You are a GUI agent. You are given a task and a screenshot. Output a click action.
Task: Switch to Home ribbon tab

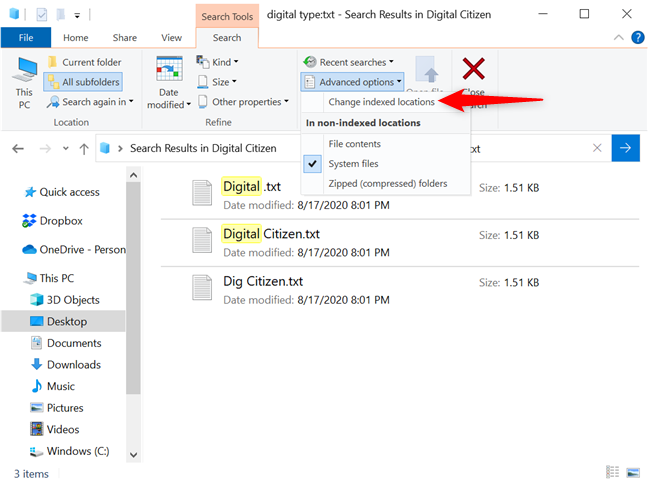coord(76,38)
